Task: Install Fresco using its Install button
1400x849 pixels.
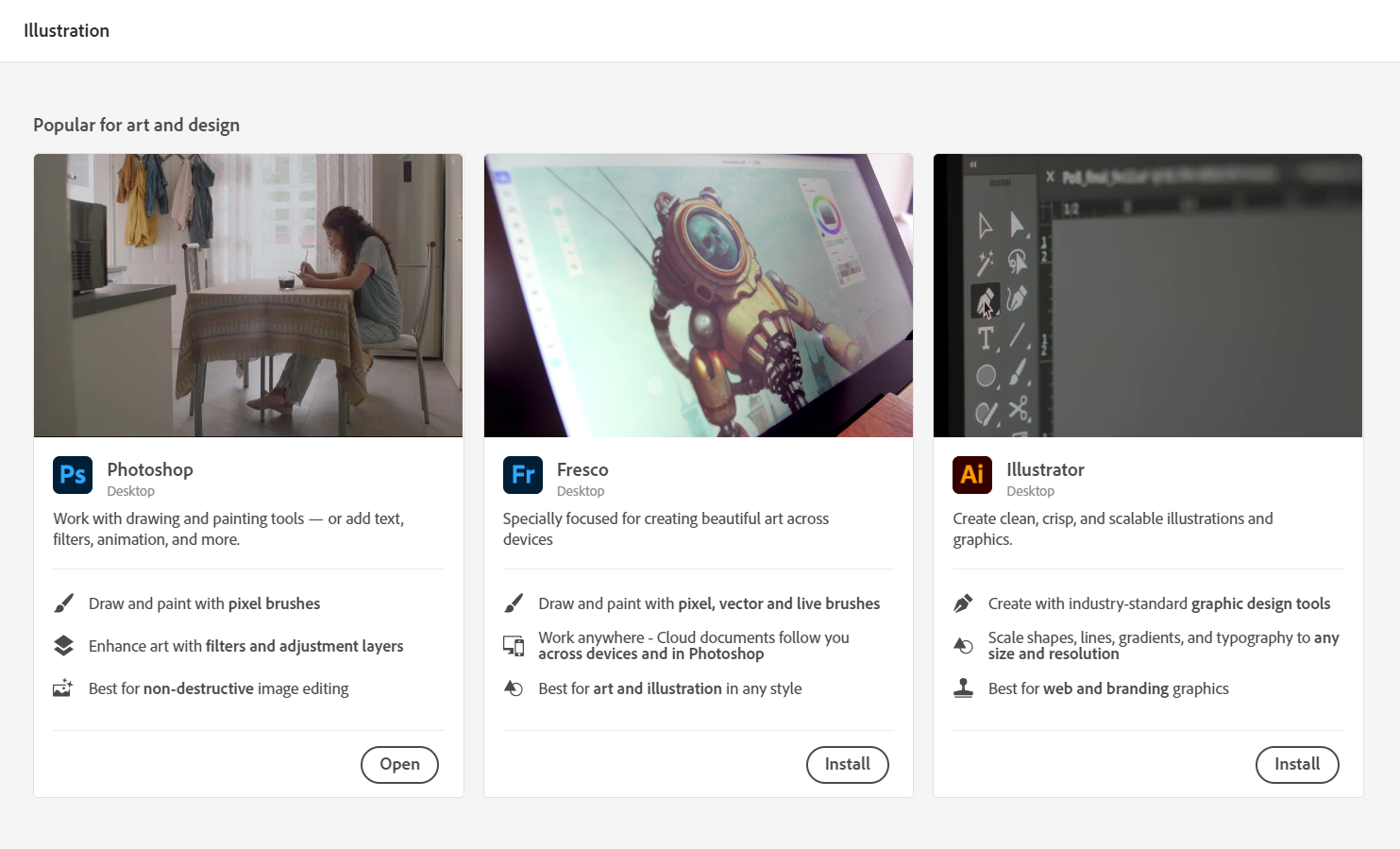Action: [848, 765]
